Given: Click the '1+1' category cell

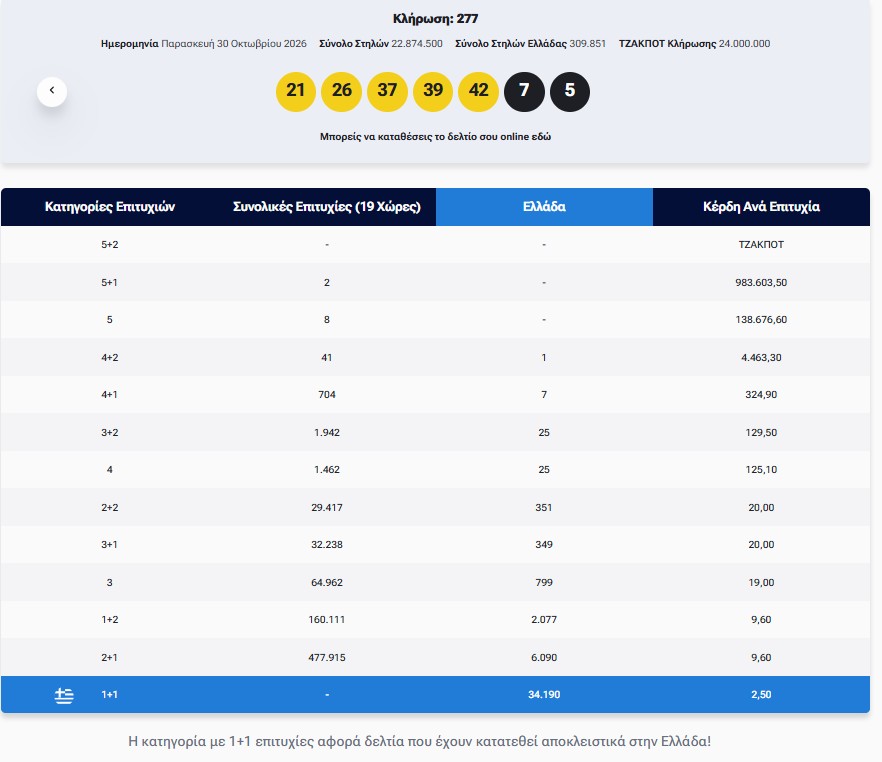Looking at the screenshot, I should (110, 695).
